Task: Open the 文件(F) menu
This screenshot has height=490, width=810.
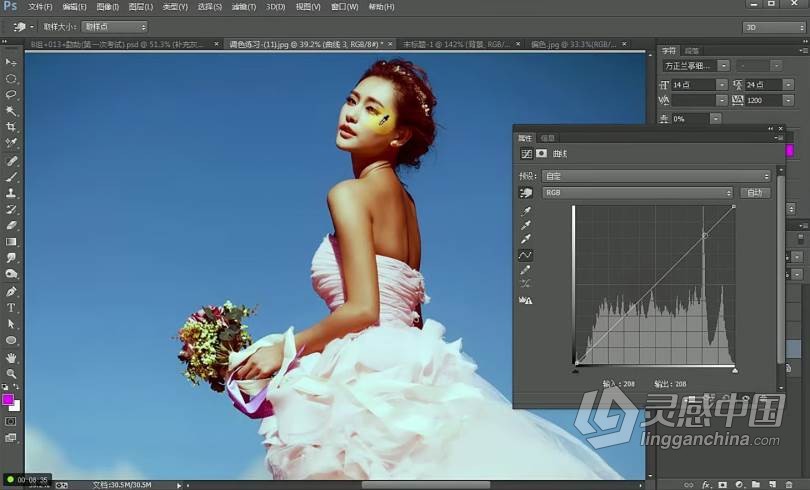Action: coord(40,7)
